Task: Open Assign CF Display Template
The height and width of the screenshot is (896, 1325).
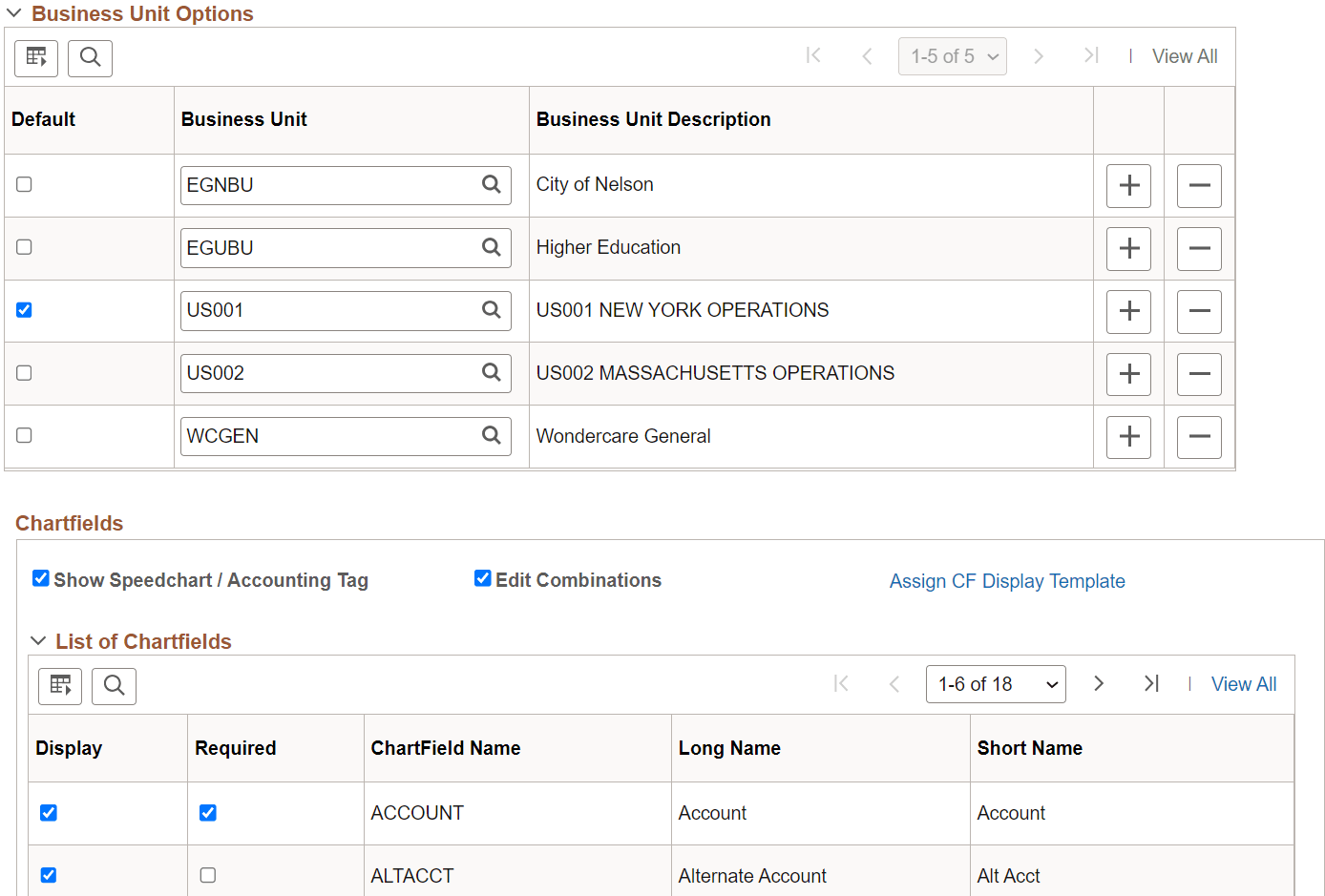Action: click(x=1007, y=580)
